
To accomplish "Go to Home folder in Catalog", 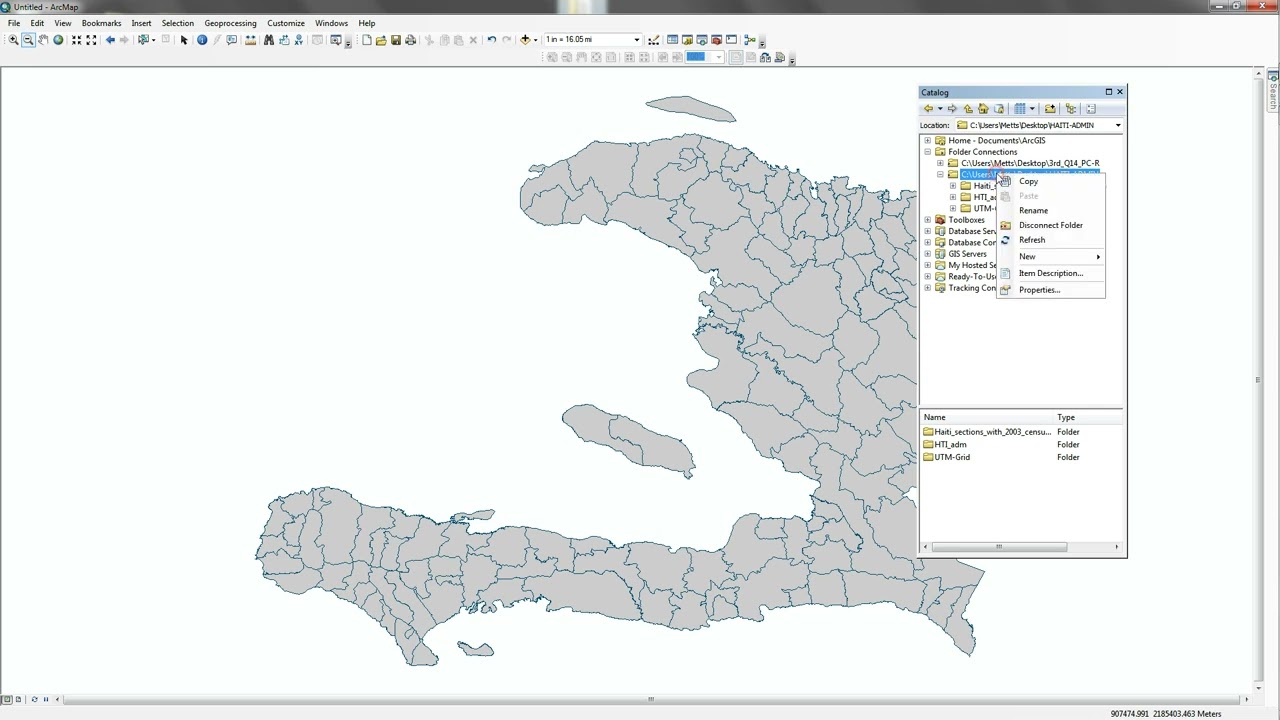I will click(983, 109).
